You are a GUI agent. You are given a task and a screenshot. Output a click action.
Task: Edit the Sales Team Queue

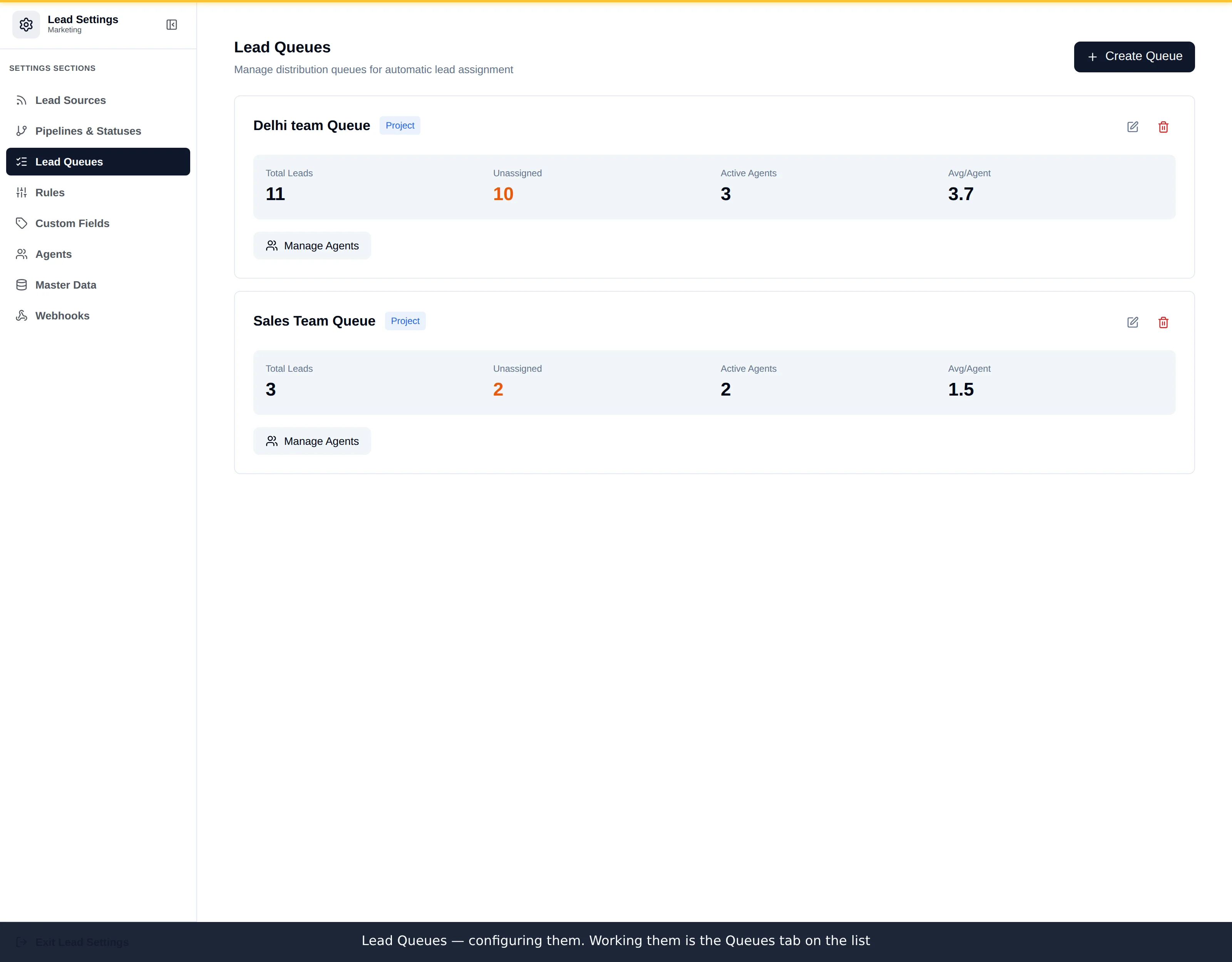[1132, 322]
